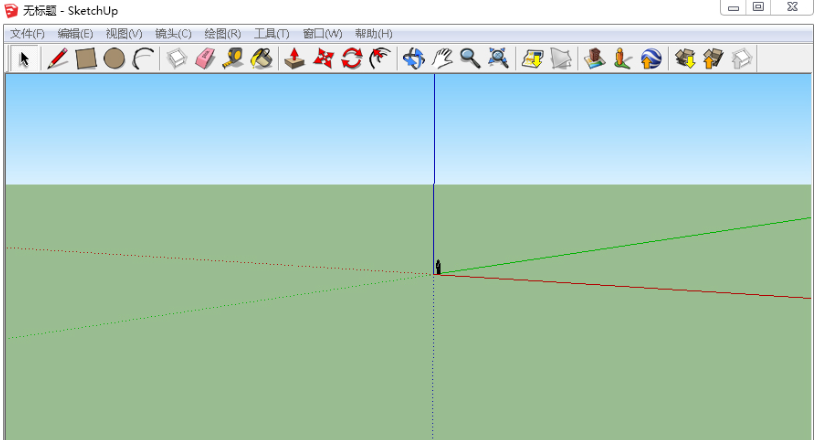The width and height of the screenshot is (815, 440).
Task: Select the arrow Select tool
Action: coord(24,59)
